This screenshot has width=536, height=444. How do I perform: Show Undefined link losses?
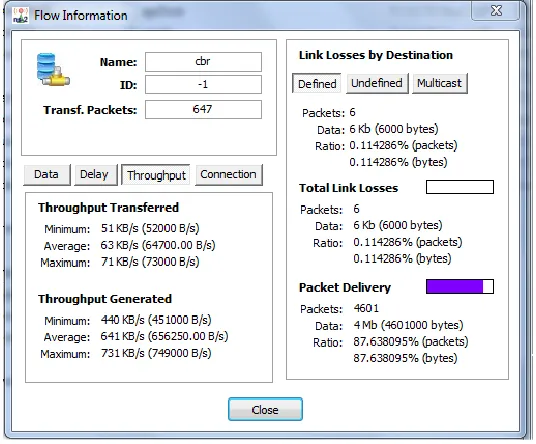click(x=377, y=83)
